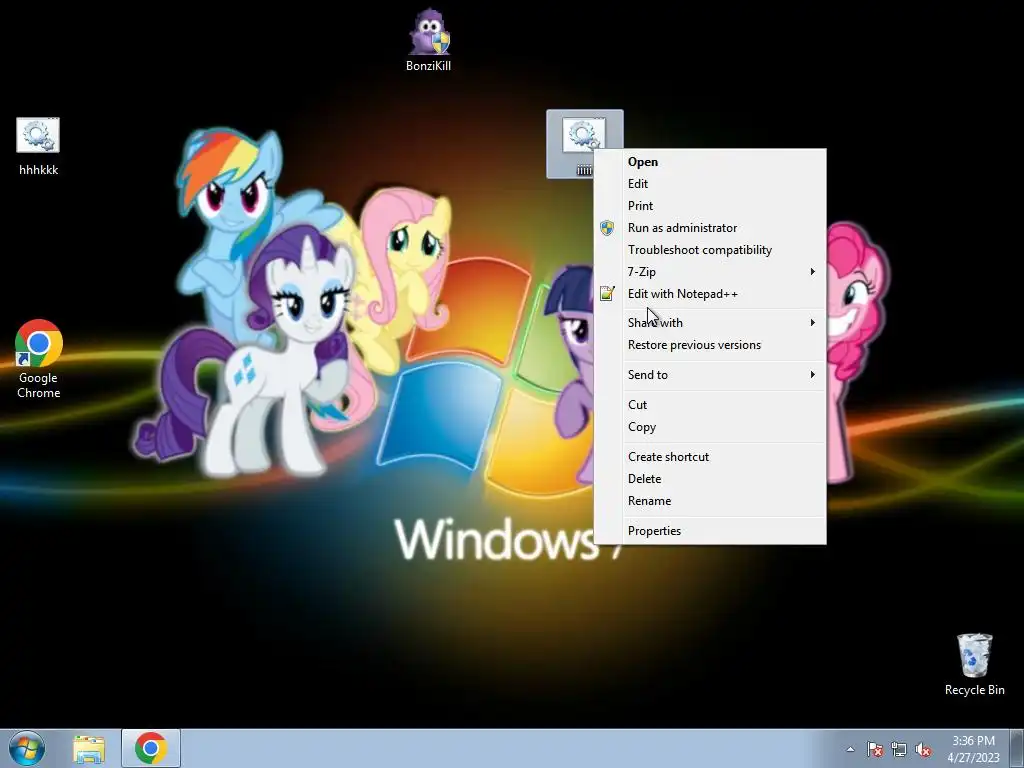1024x768 pixels.
Task: Choose Edit from the context menu
Action: coord(711,184)
